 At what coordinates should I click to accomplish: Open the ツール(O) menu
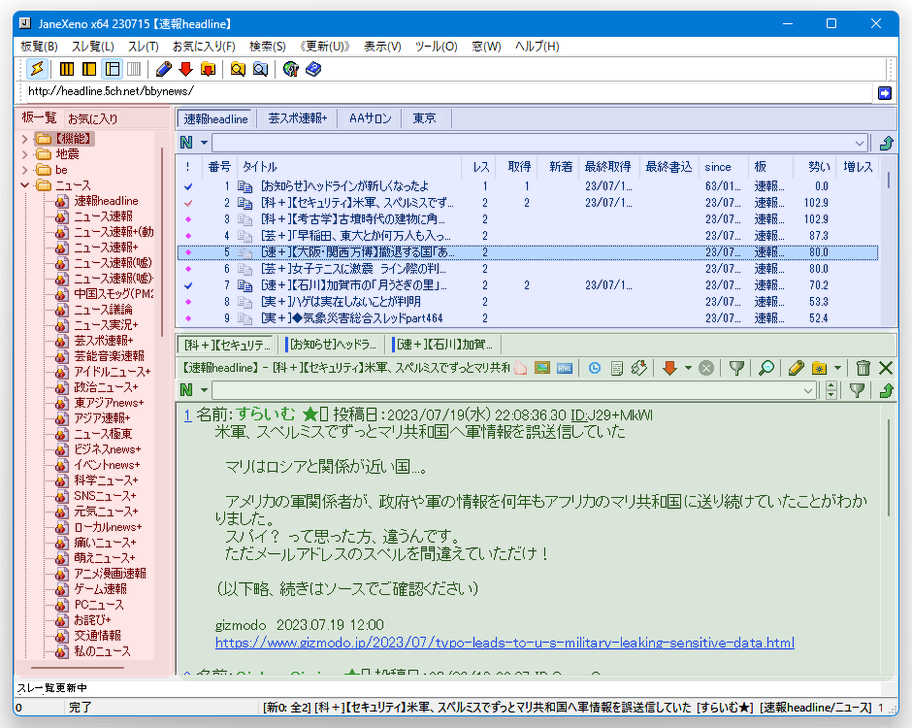(x=436, y=47)
